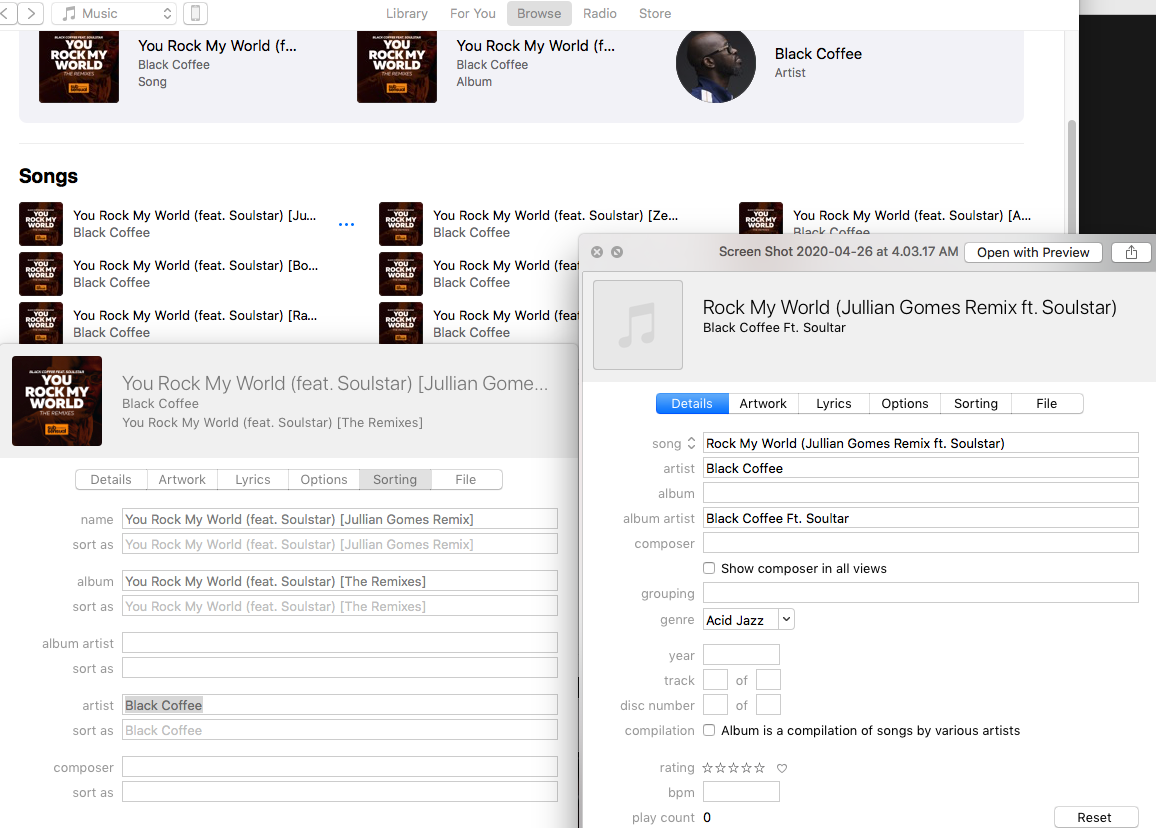Select the song You Rock My World [A...
The image size is (1156, 828).
(x=911, y=215)
